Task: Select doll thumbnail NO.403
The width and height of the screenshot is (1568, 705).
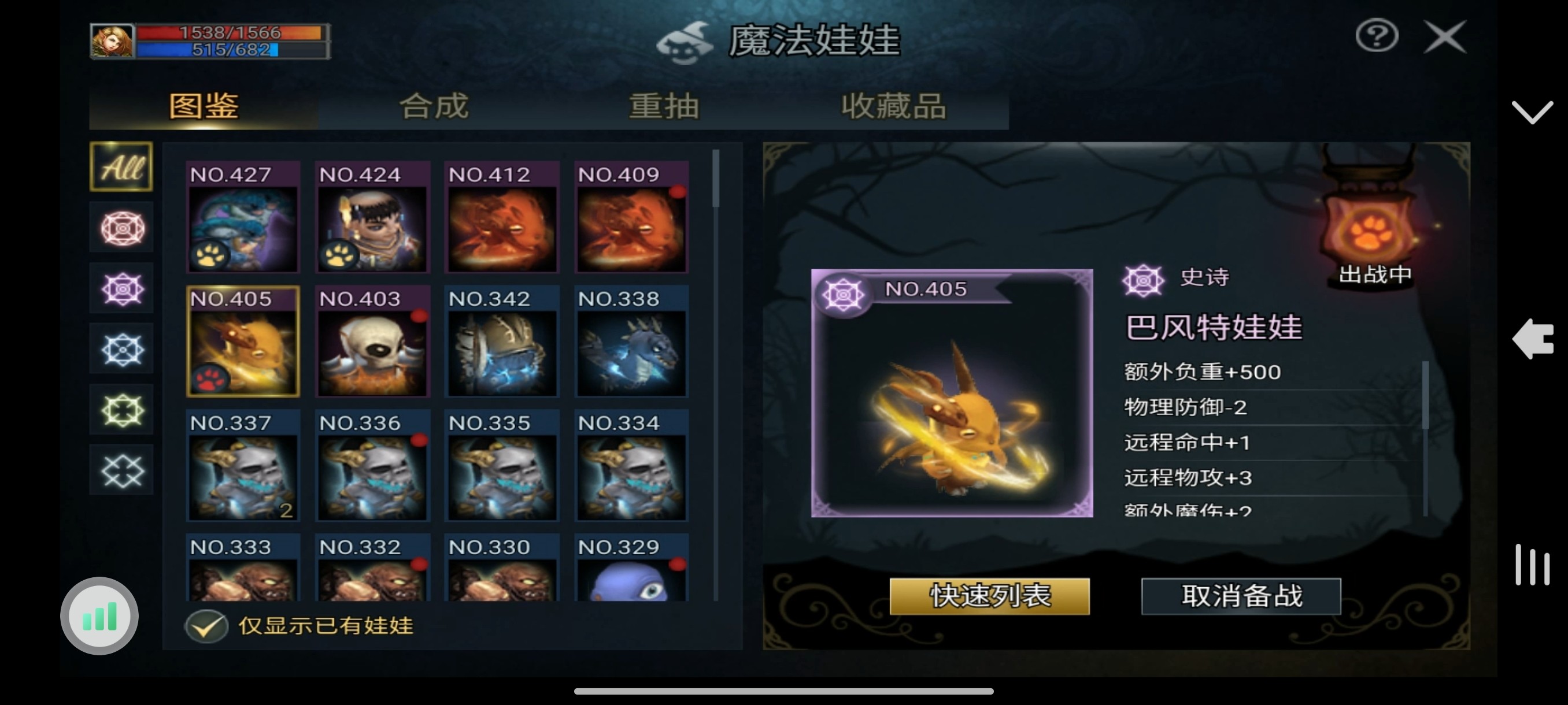Action: pos(372,342)
